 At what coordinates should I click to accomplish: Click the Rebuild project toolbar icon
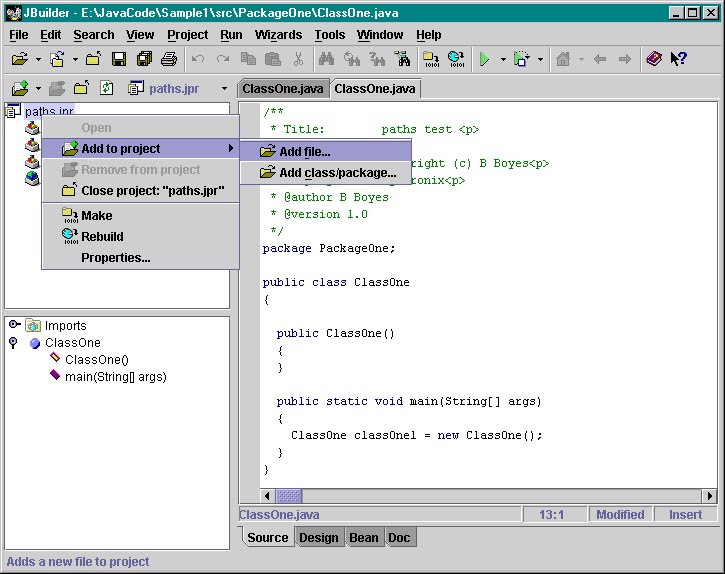[456, 60]
